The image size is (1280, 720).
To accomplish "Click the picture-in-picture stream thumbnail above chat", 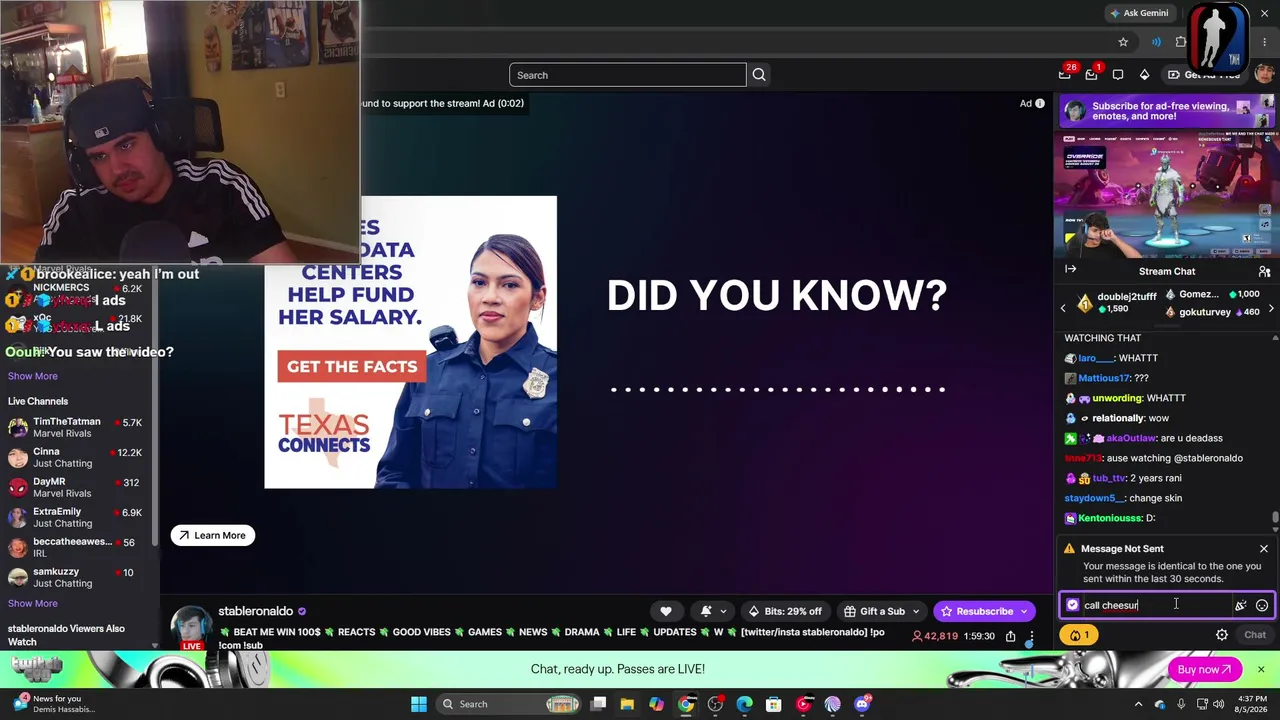I will click(x=1168, y=195).
